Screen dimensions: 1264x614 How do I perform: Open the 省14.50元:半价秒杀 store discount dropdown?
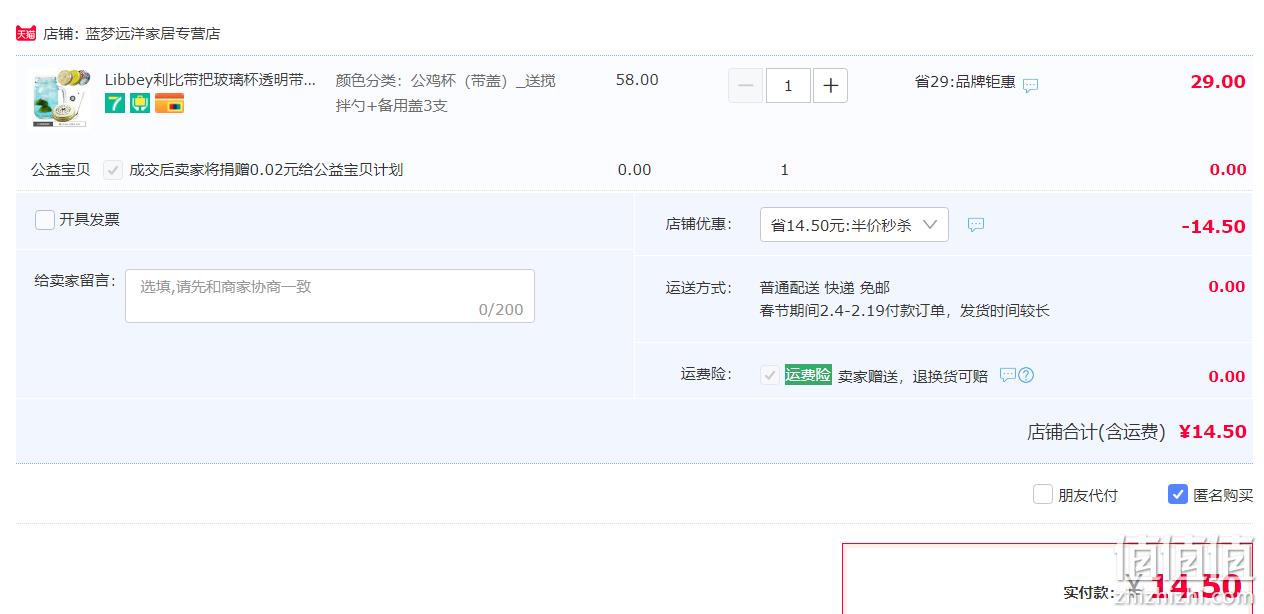tap(854, 225)
